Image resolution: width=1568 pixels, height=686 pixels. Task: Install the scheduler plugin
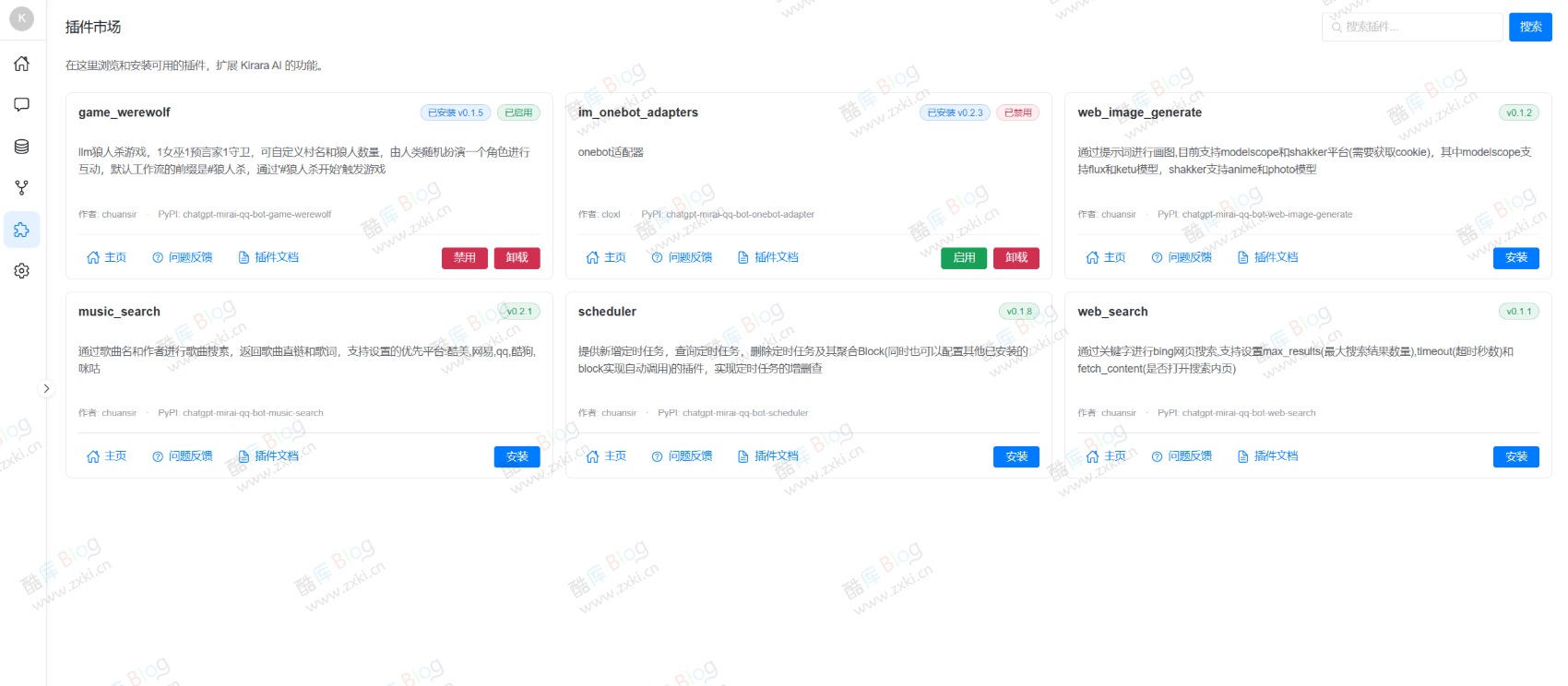click(x=1016, y=457)
